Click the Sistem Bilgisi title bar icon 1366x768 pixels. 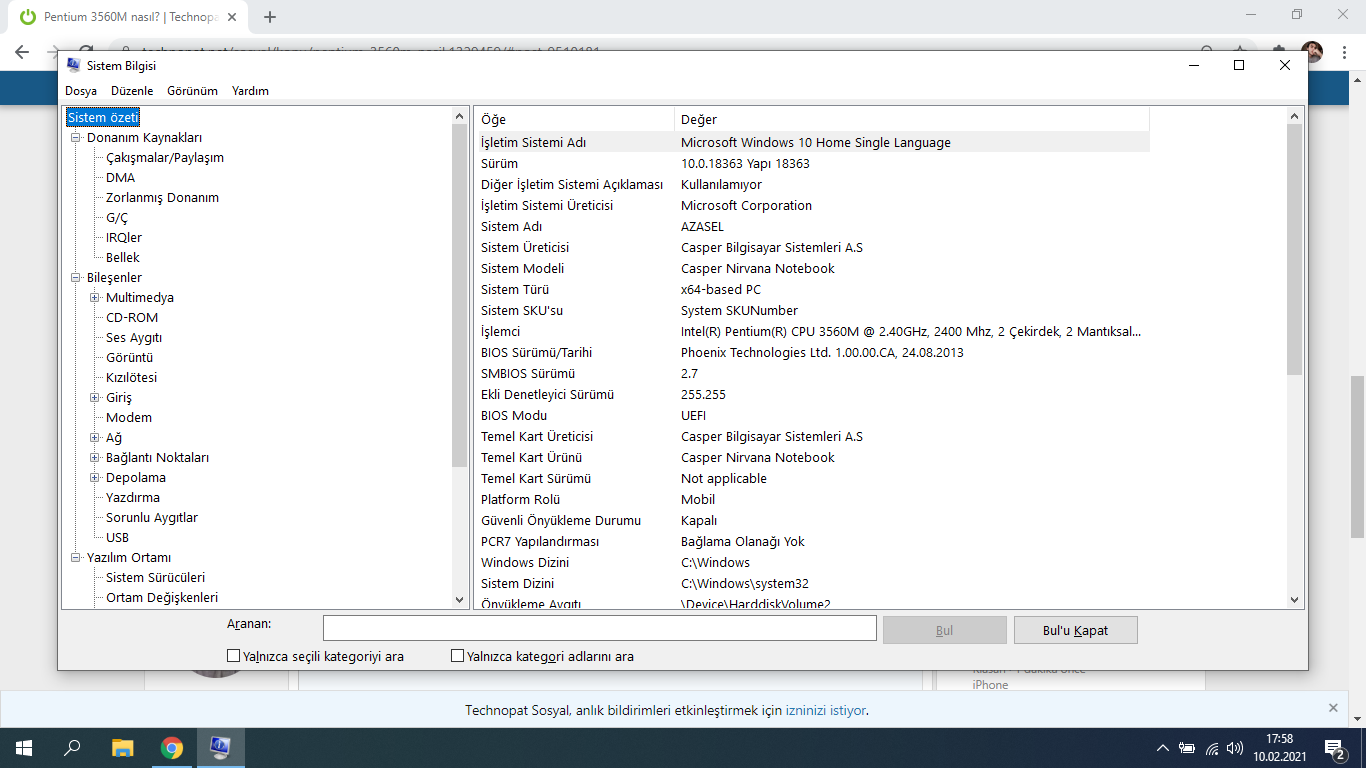coord(73,65)
